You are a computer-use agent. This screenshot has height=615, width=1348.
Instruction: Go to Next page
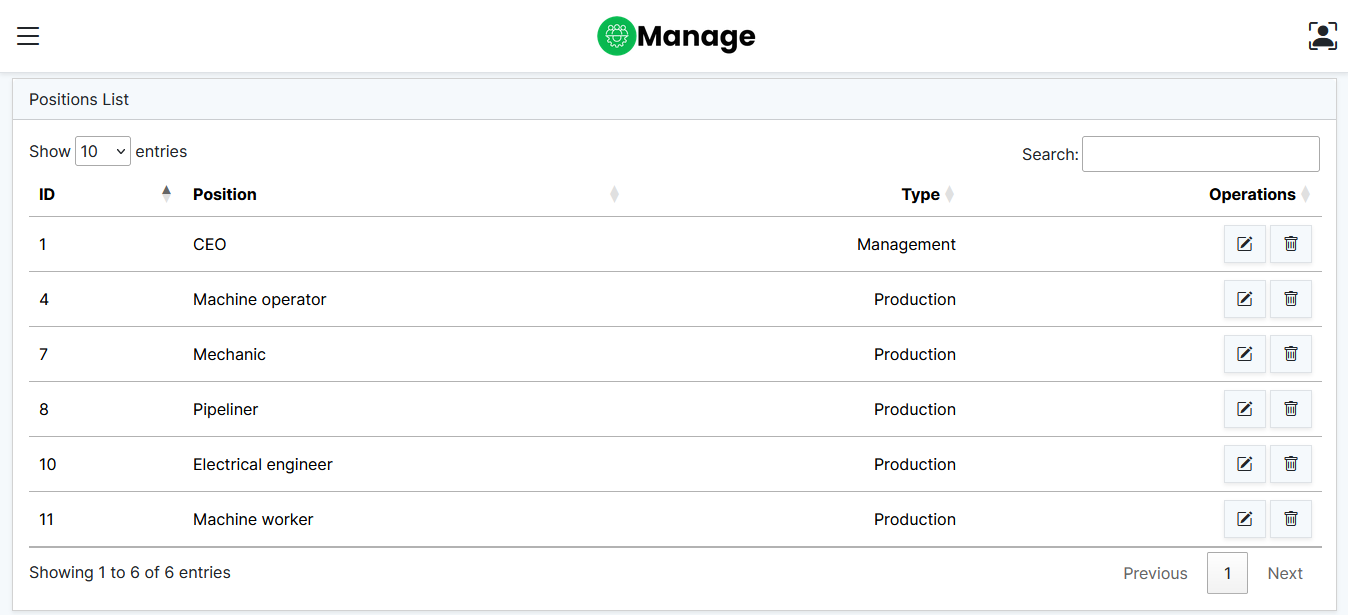pyautogui.click(x=1285, y=573)
